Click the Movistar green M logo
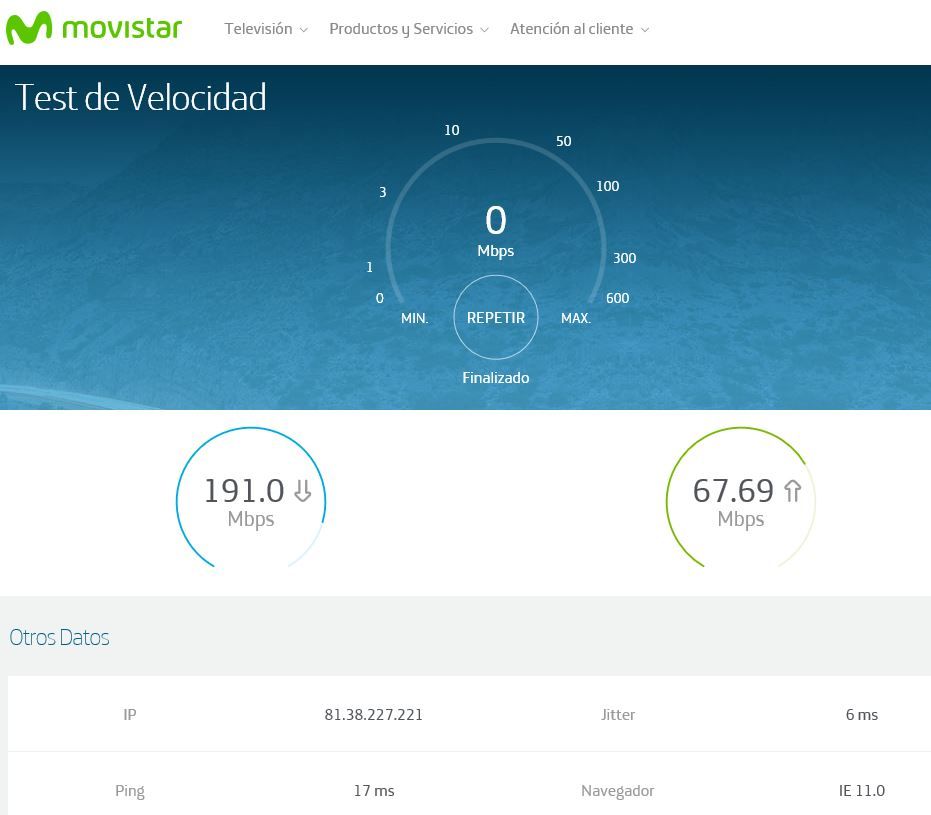The height and width of the screenshot is (815, 931). click(x=28, y=29)
